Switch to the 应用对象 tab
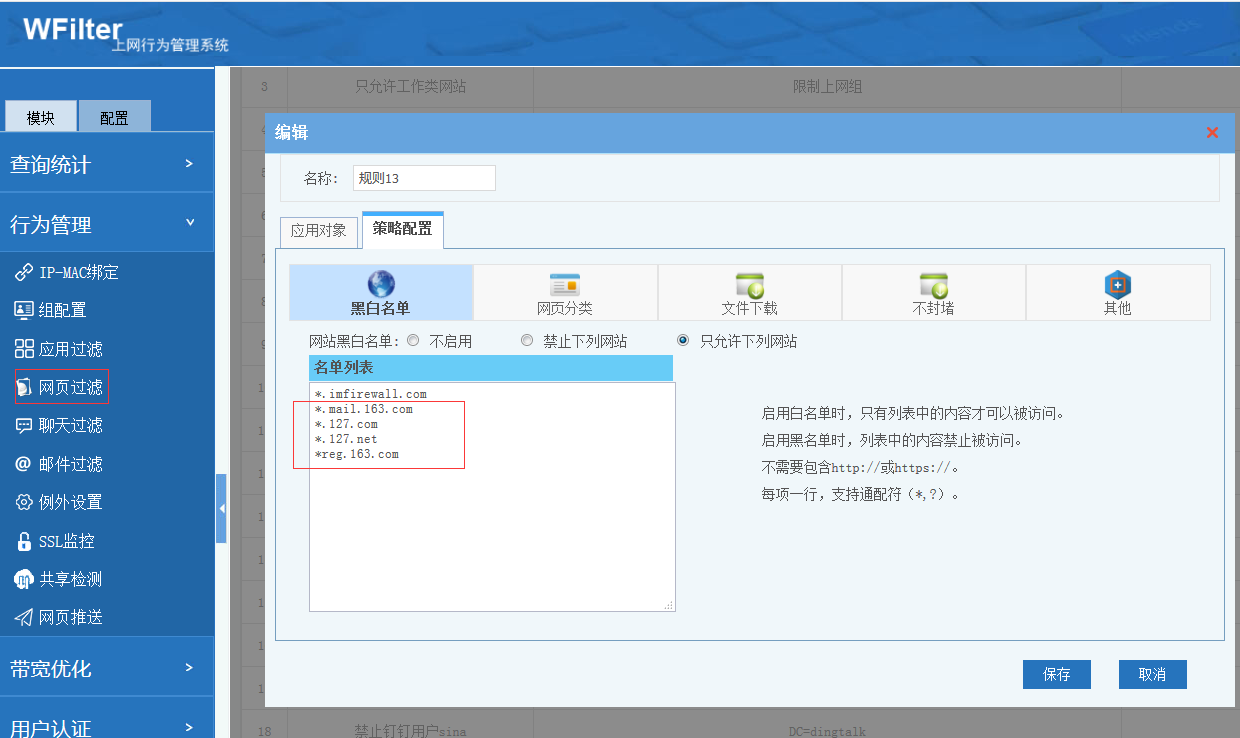This screenshot has height=738, width=1240. coord(318,230)
